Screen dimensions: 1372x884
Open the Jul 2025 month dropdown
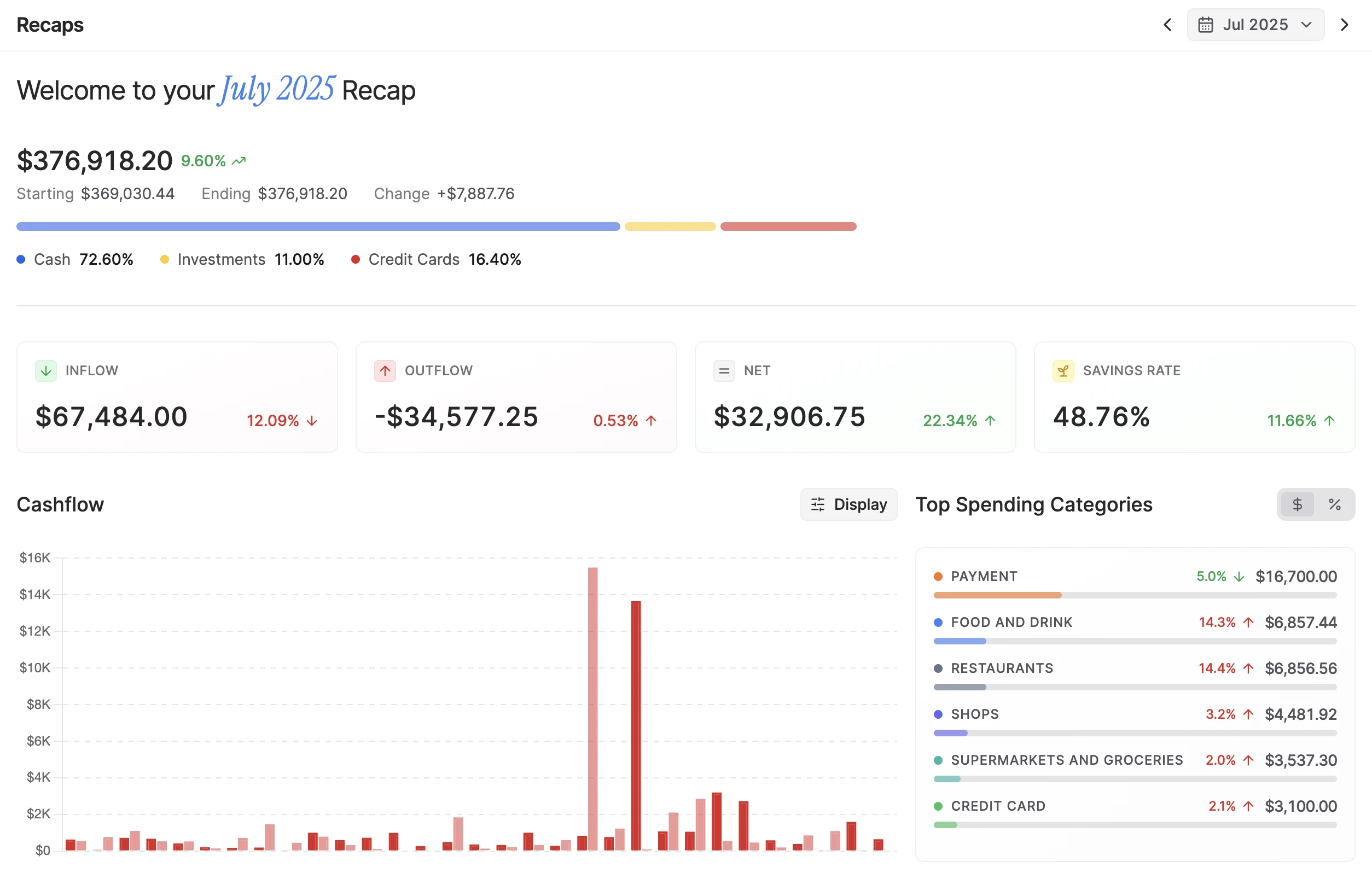click(x=1256, y=24)
